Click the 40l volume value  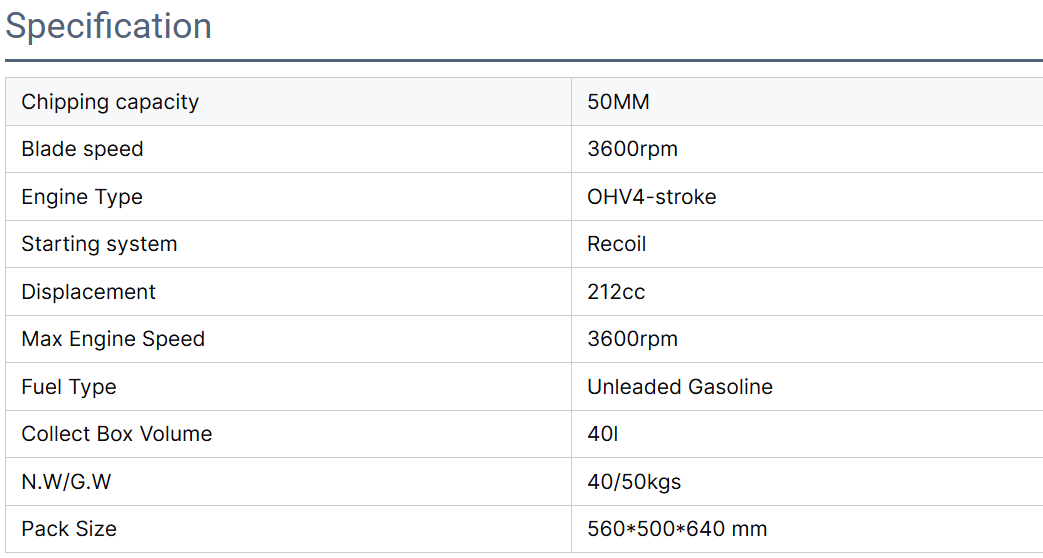tap(603, 434)
